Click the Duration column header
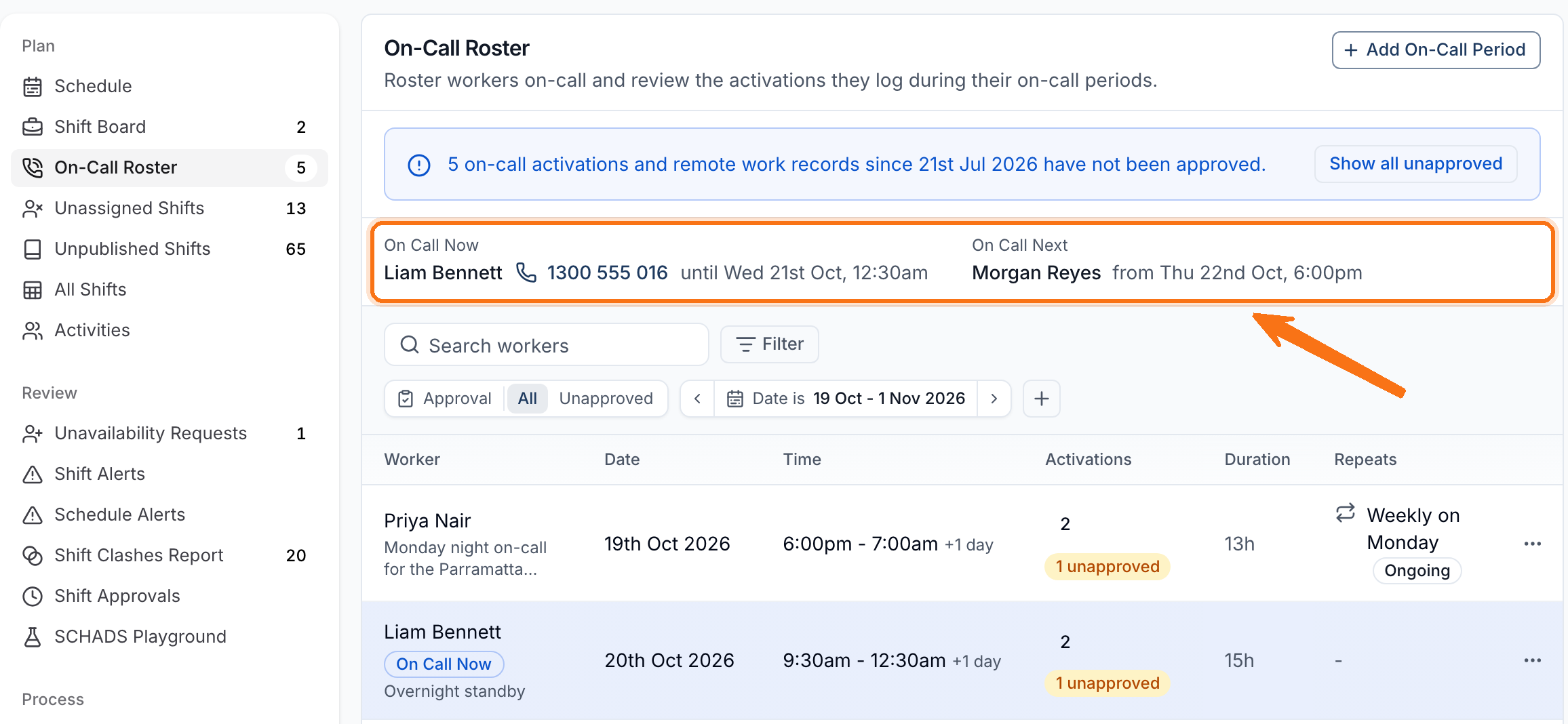Viewport: 1568px width, 724px height. pyautogui.click(x=1257, y=460)
